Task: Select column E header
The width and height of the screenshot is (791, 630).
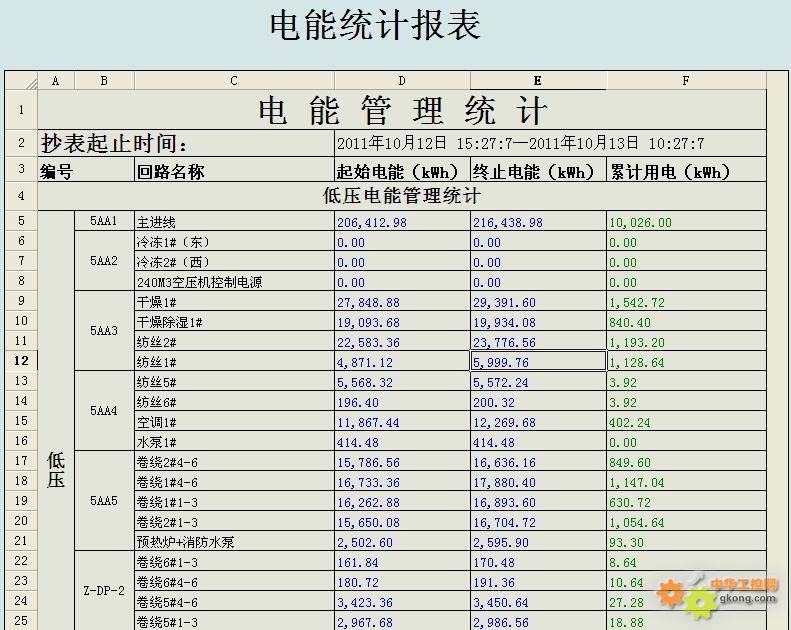Action: [x=538, y=81]
